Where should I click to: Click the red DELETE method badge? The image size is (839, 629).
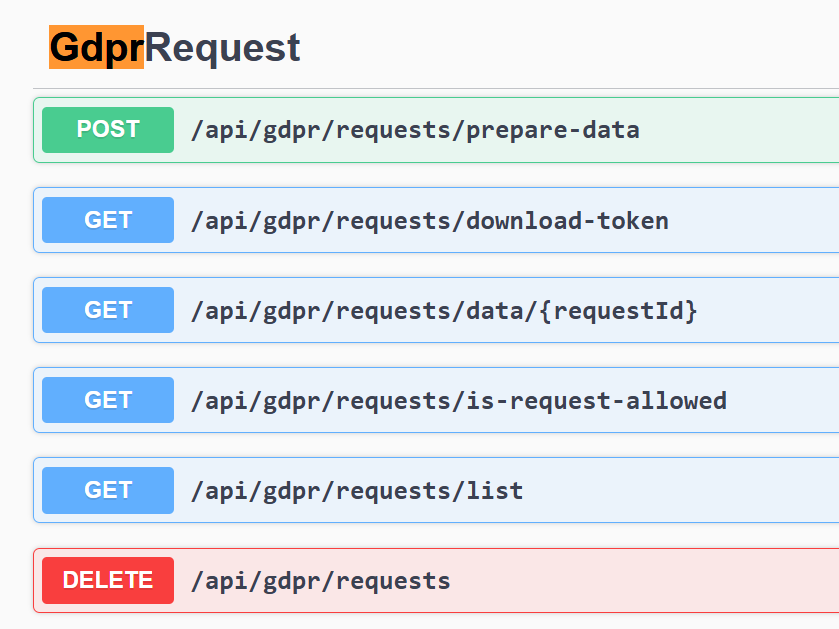coord(108,580)
